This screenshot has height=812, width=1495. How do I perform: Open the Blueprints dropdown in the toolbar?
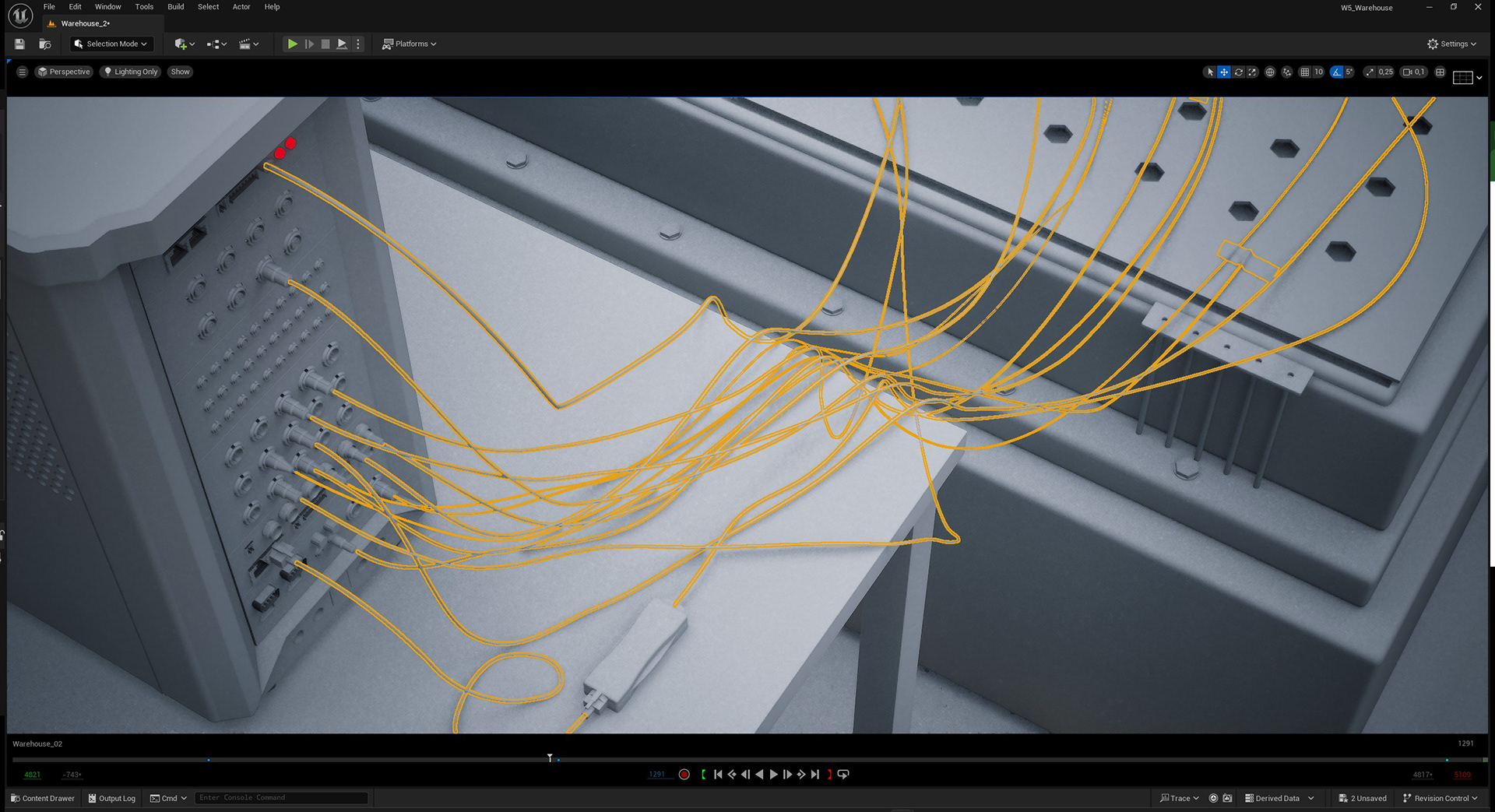point(216,44)
